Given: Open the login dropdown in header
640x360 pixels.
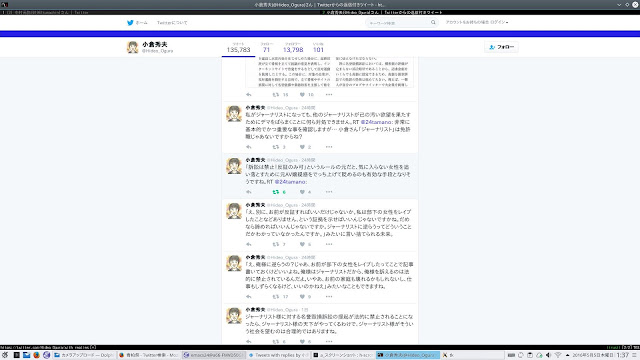Looking at the screenshot, I should (x=477, y=22).
